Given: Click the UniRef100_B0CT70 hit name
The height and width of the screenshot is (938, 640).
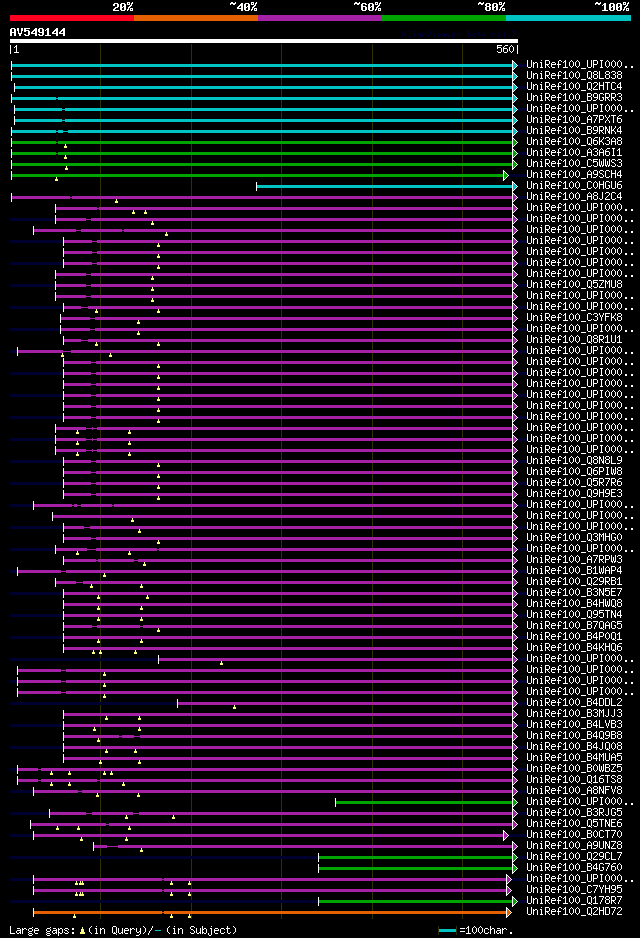Looking at the screenshot, I should tap(574, 835).
